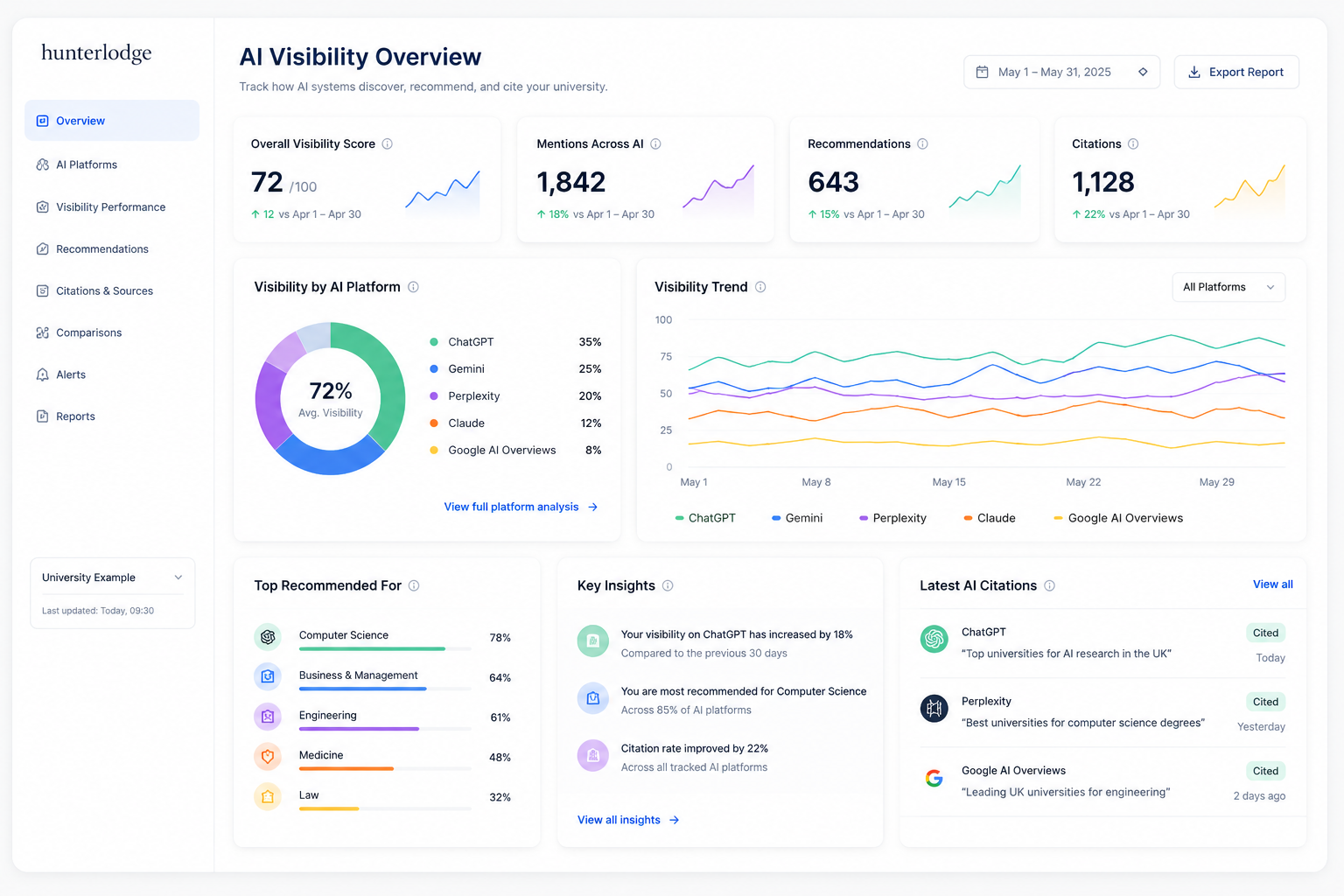Click the Computer Science 78% progress bar
Image resolution: width=1344 pixels, height=896 pixels.
[385, 648]
